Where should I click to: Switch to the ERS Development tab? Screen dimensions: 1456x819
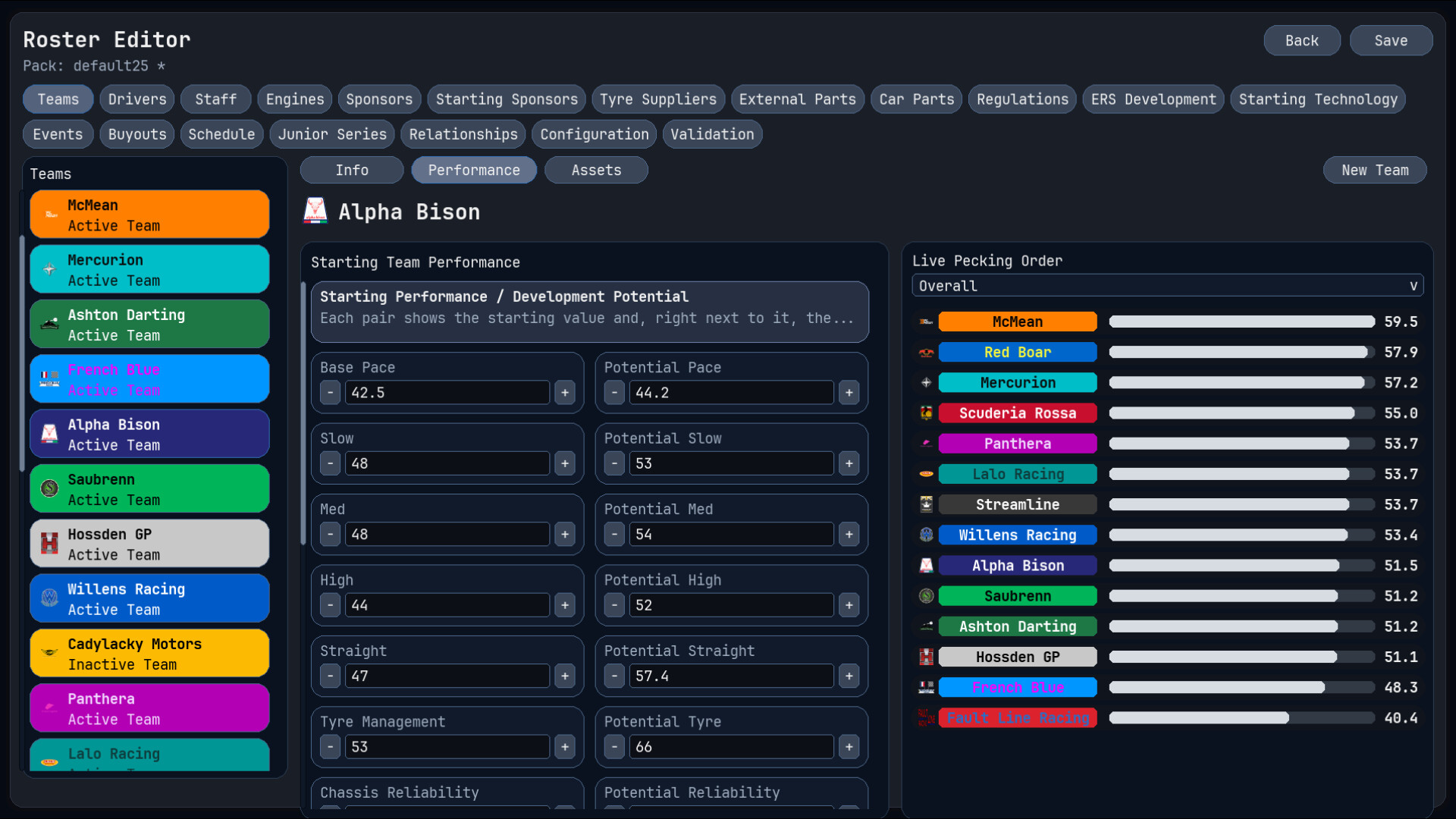coord(1153,99)
